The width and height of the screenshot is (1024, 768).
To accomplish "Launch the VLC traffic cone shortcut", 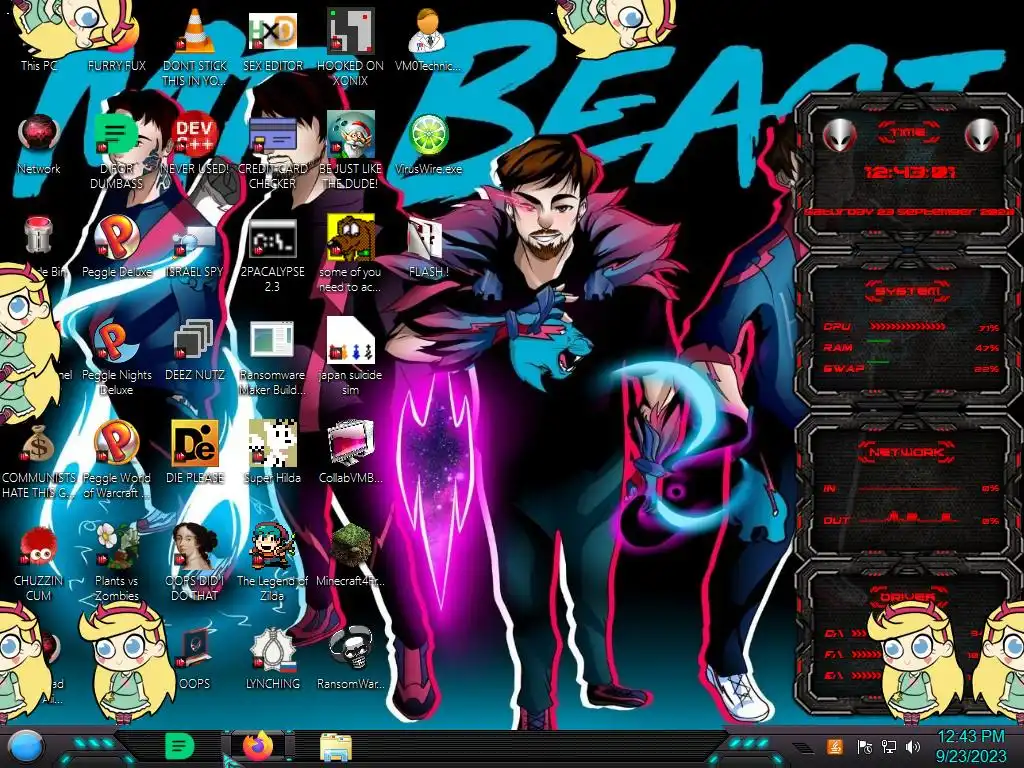I will (x=195, y=47).
